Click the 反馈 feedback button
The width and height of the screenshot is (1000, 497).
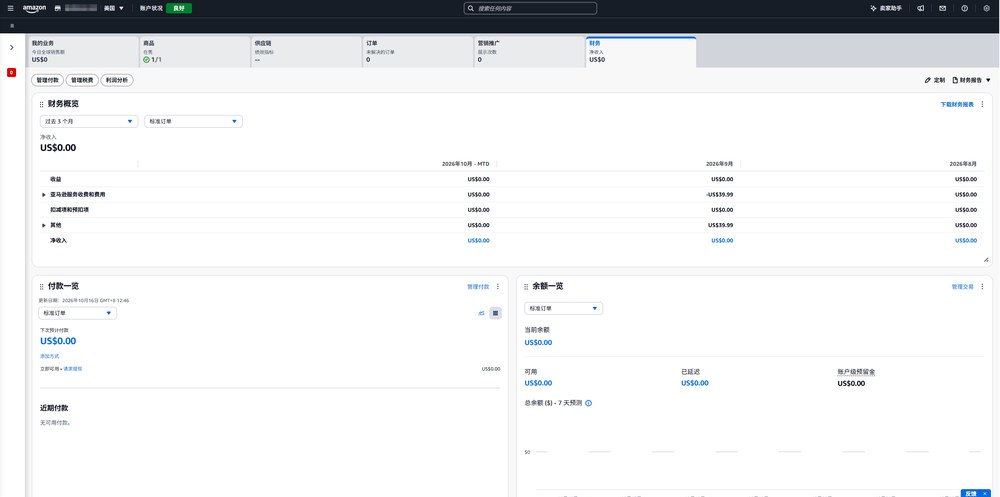(971, 493)
